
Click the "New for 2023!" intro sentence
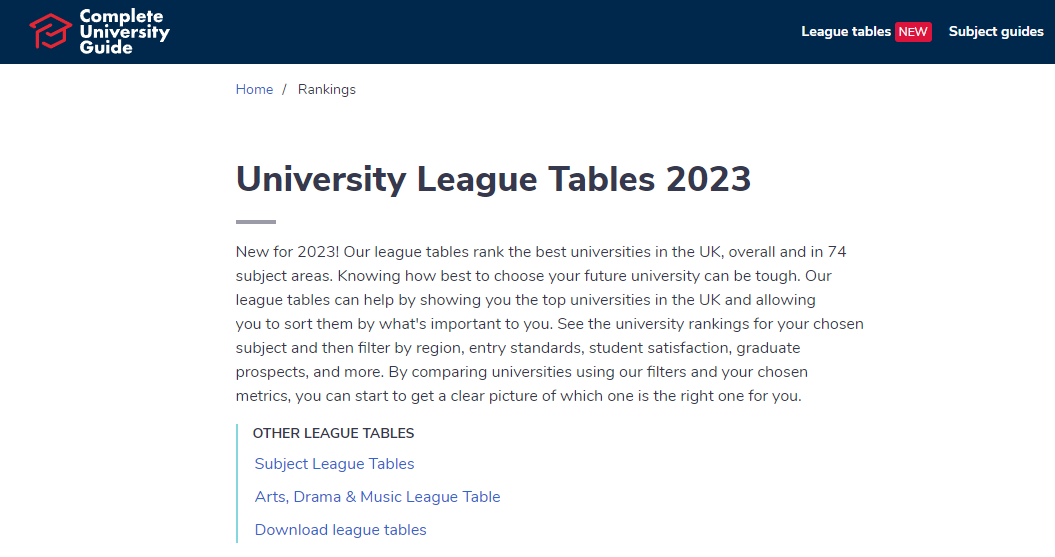pyautogui.click(x=287, y=252)
